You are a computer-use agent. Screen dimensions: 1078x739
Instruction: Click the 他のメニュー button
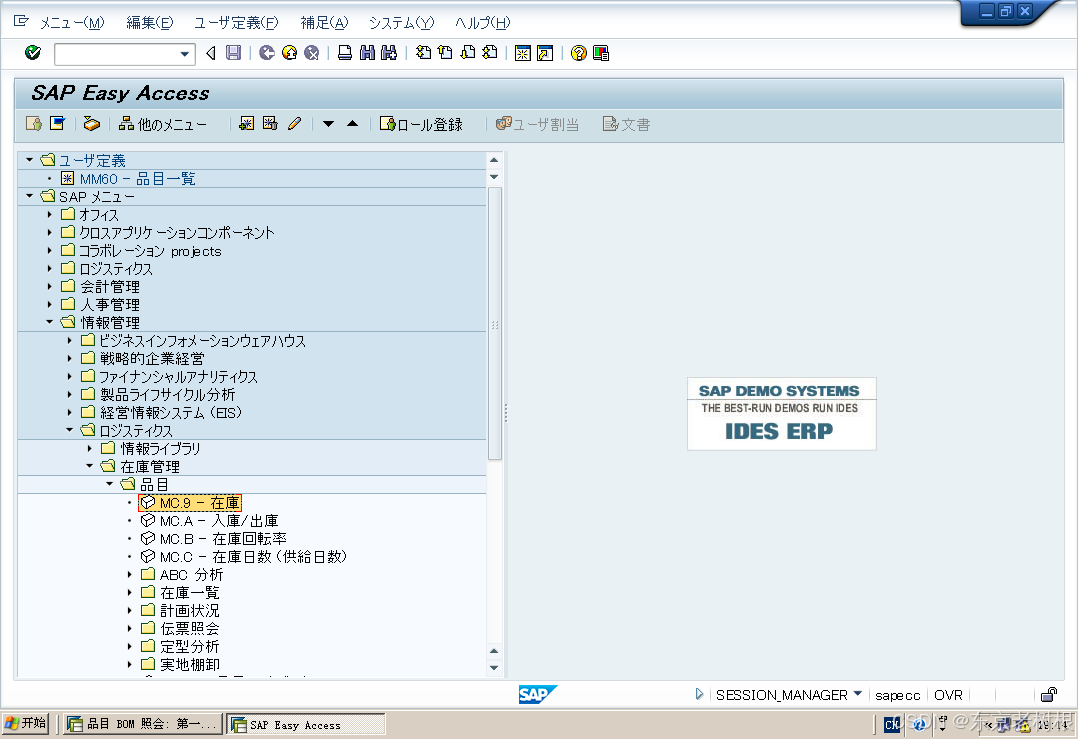click(162, 124)
